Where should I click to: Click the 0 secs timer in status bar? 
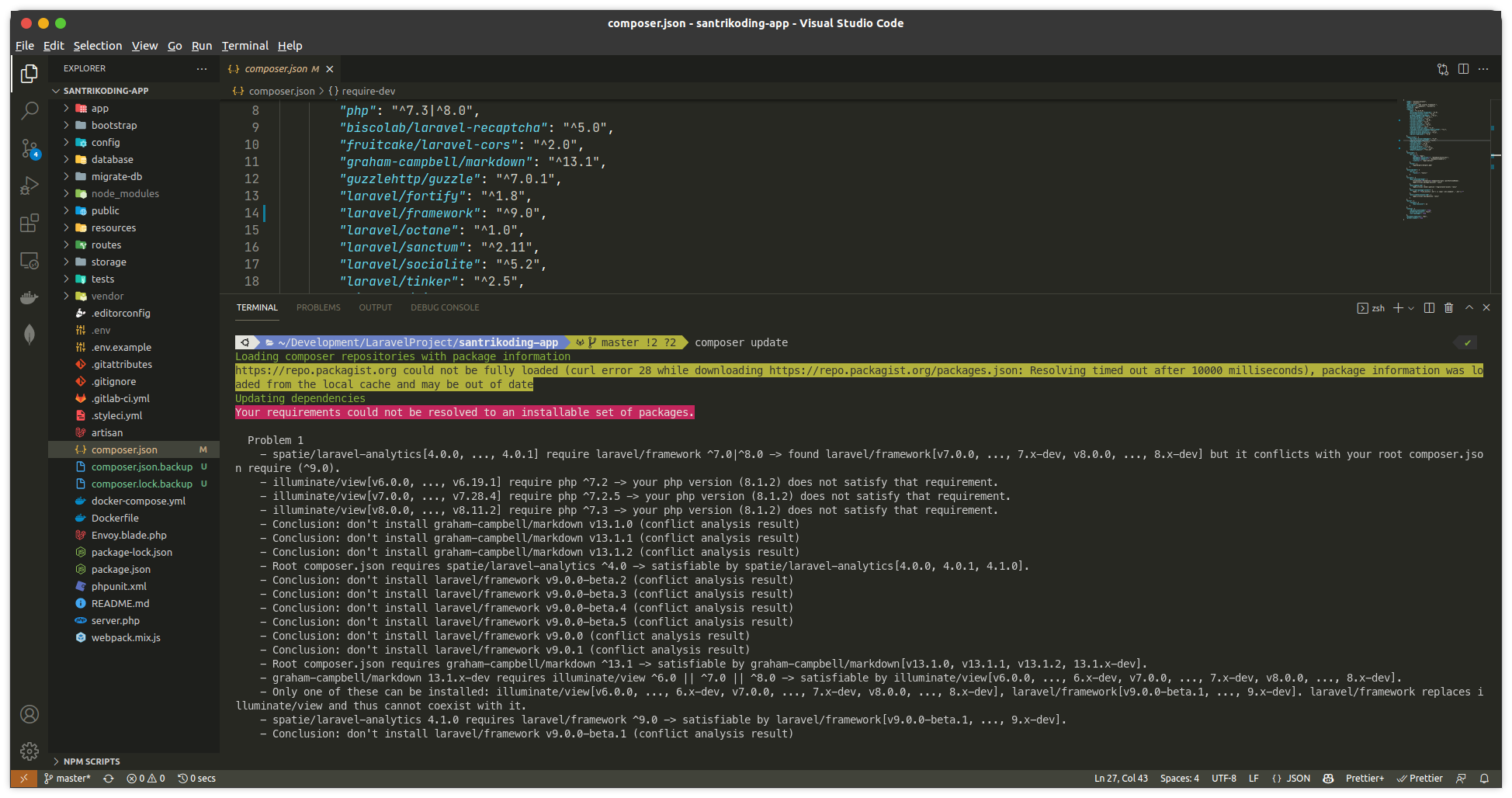click(x=197, y=779)
